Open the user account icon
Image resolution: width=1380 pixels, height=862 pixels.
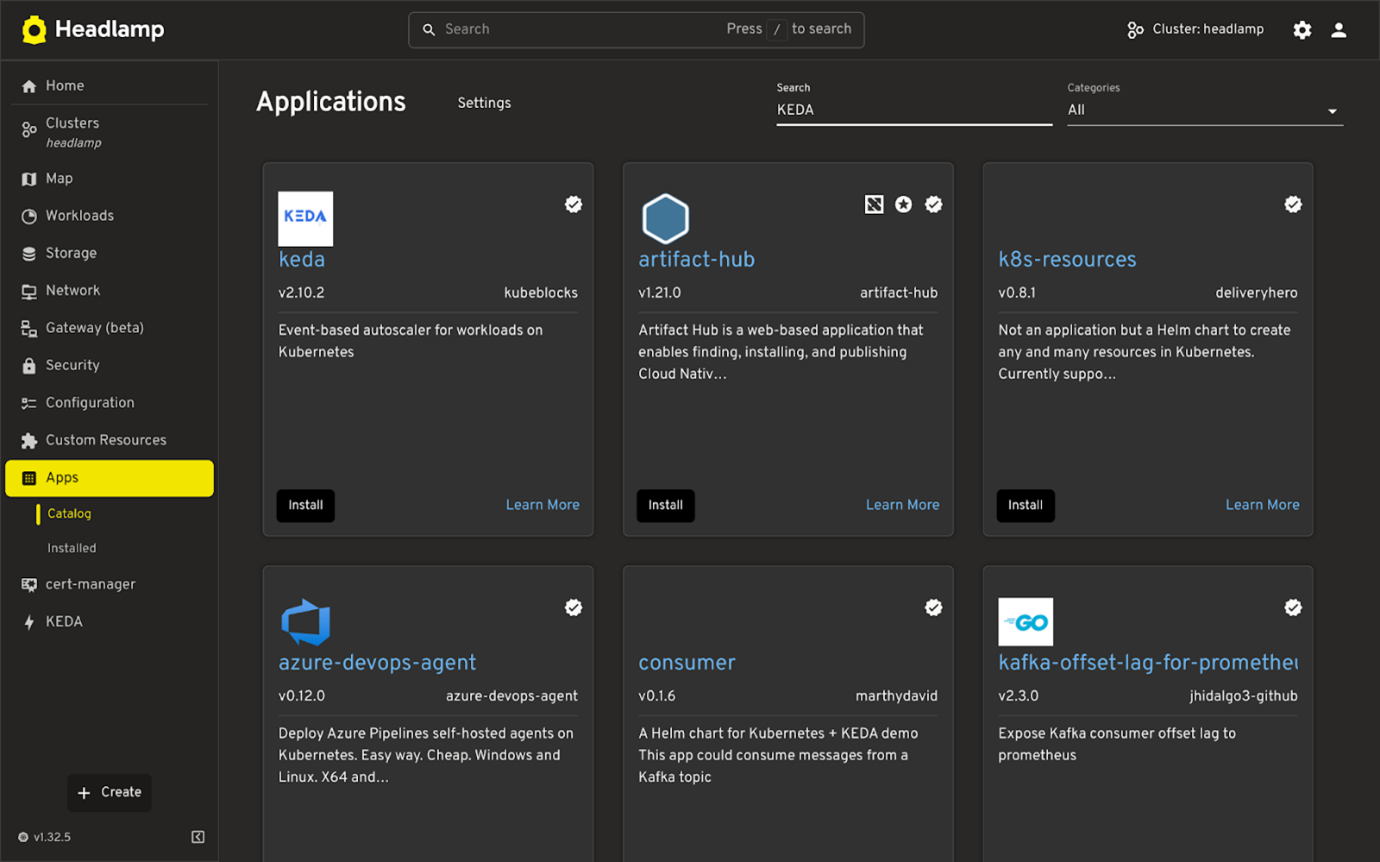[x=1339, y=30]
